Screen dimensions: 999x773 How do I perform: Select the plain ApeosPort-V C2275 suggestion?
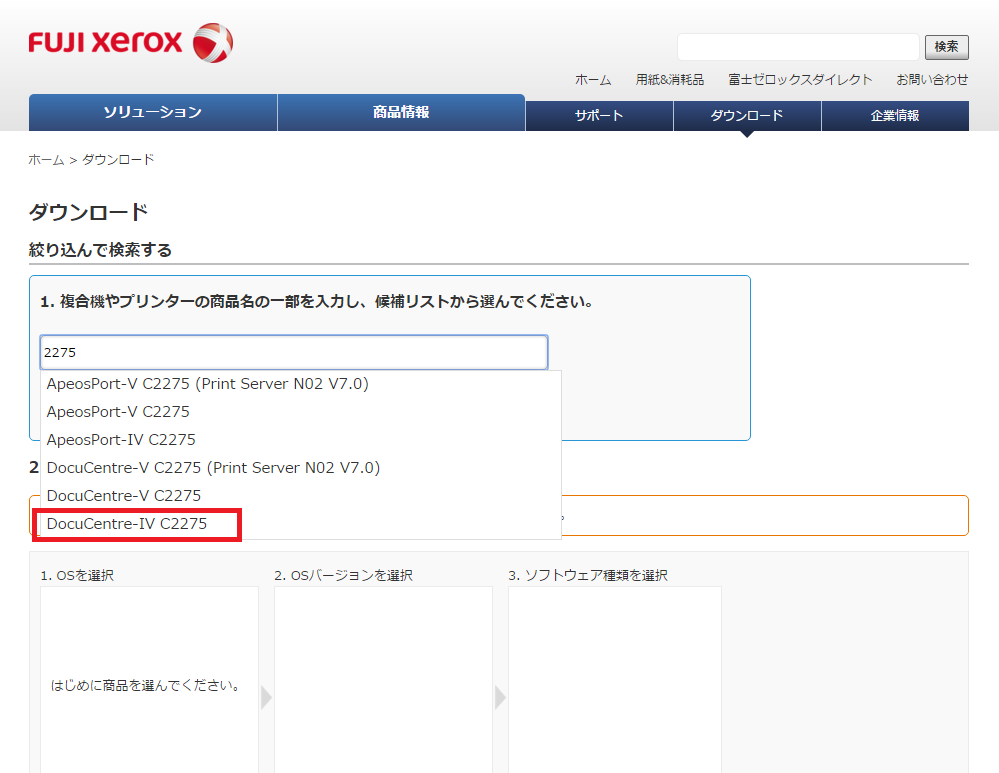coord(118,412)
